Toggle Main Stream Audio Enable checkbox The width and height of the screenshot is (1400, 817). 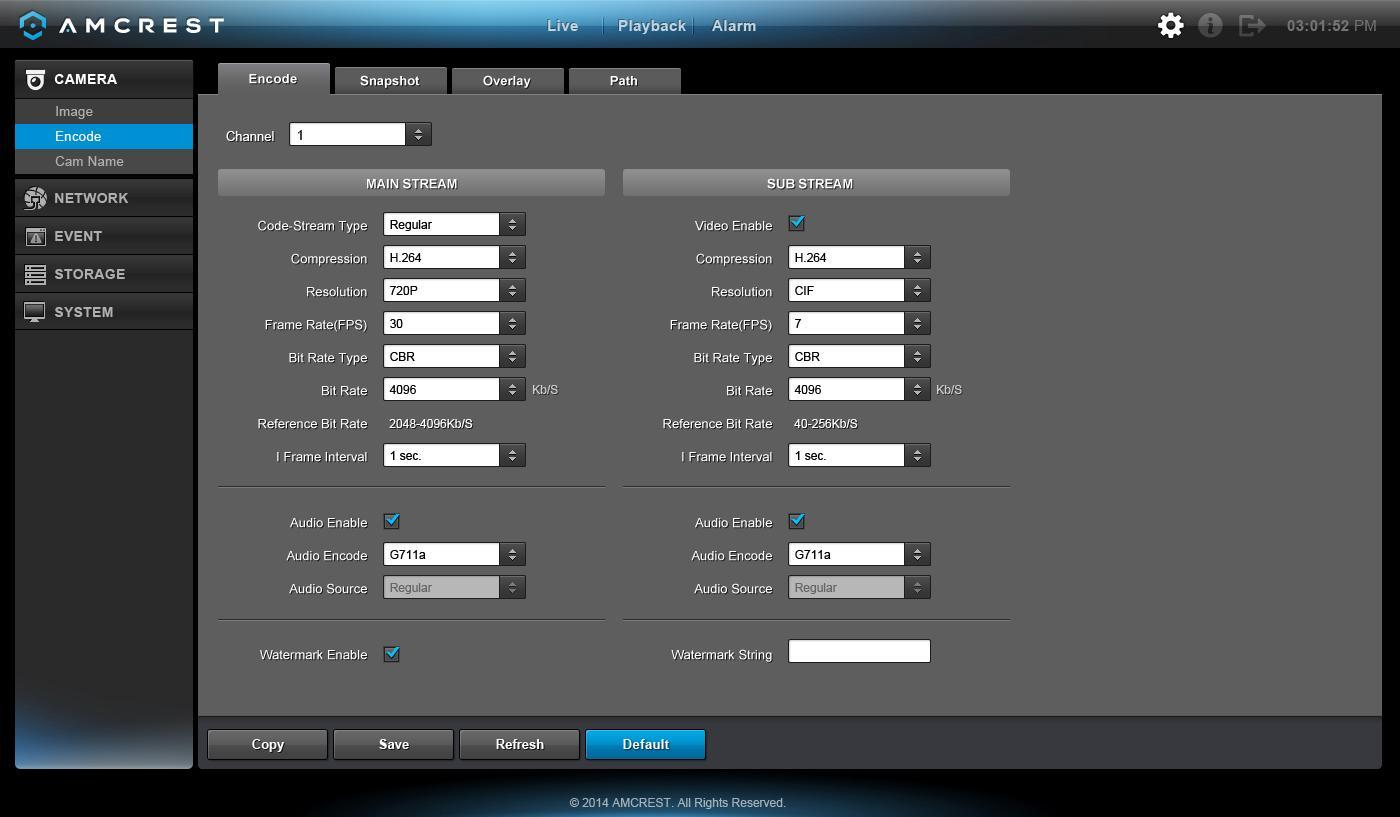[x=392, y=521]
